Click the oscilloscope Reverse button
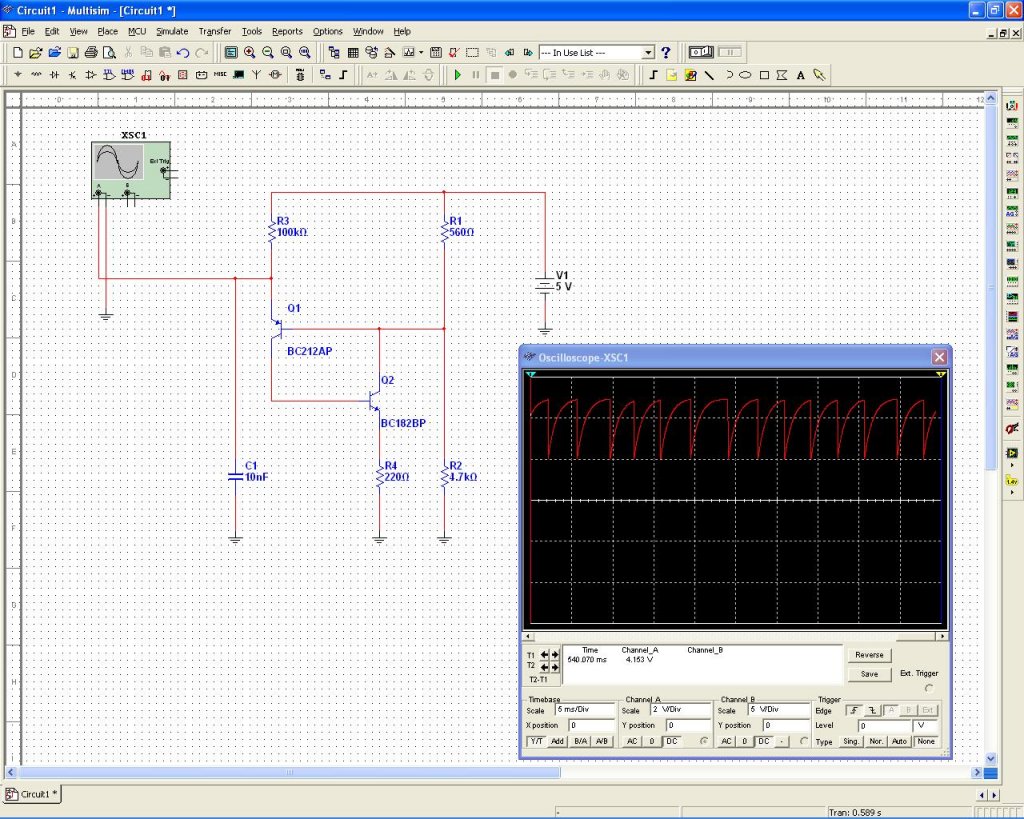This screenshot has width=1024, height=819. (869, 655)
